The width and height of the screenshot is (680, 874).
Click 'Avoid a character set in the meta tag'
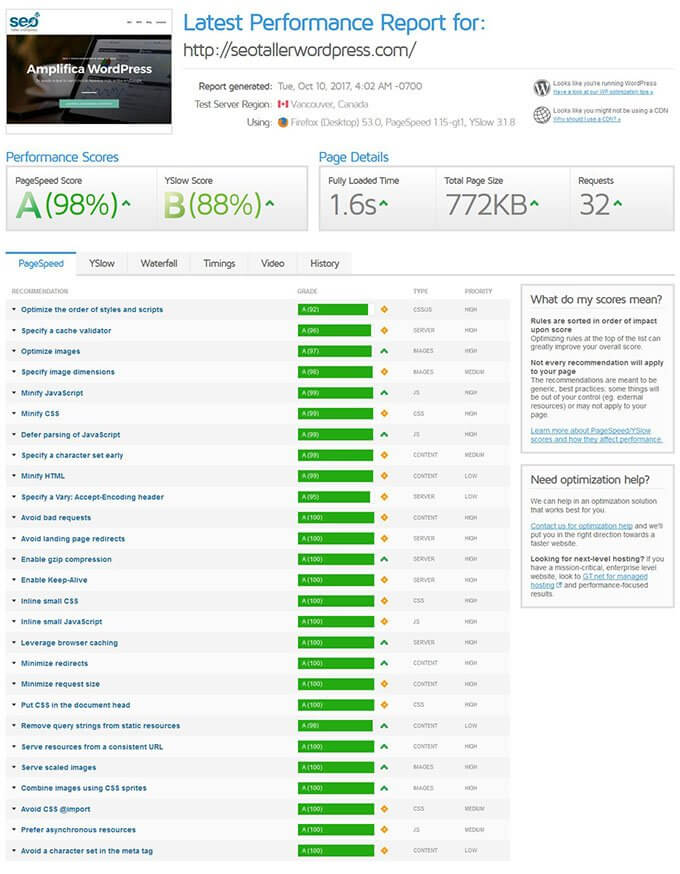(86, 851)
